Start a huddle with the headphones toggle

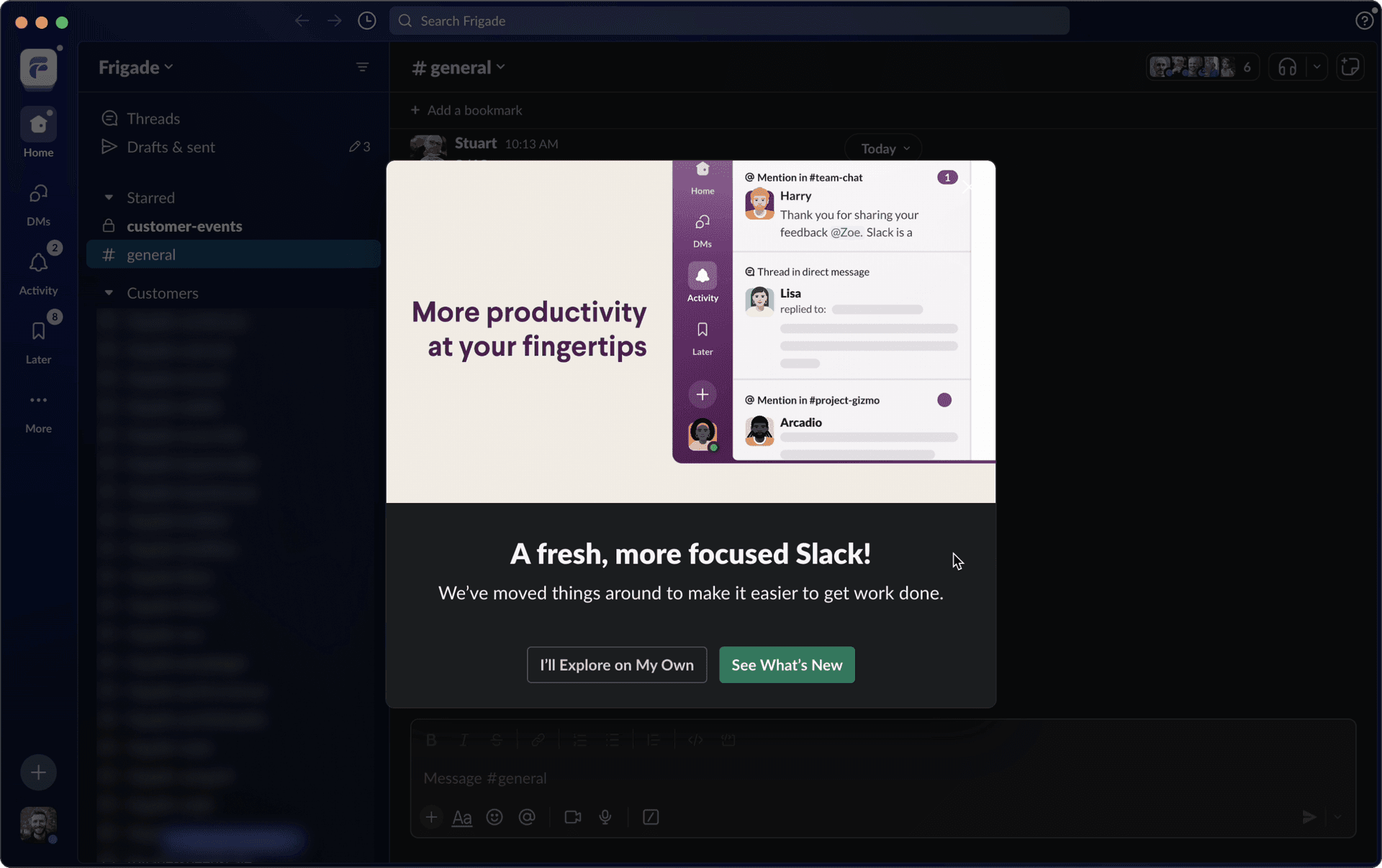point(1288,67)
